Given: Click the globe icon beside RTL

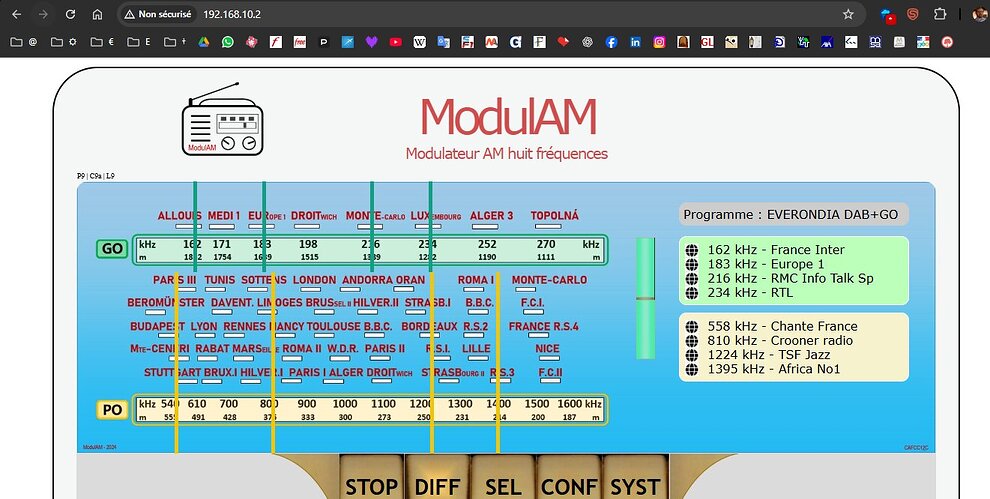Looking at the screenshot, I should 691,294.
